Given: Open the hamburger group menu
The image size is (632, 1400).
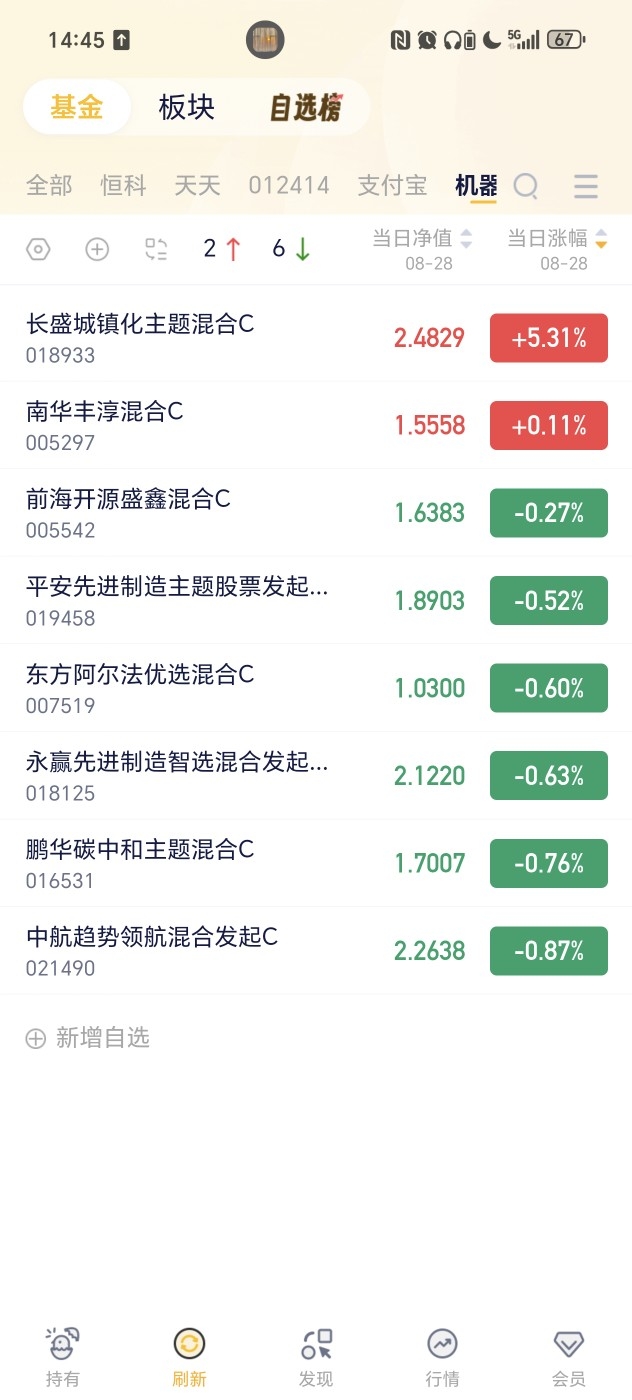Looking at the screenshot, I should [x=586, y=186].
